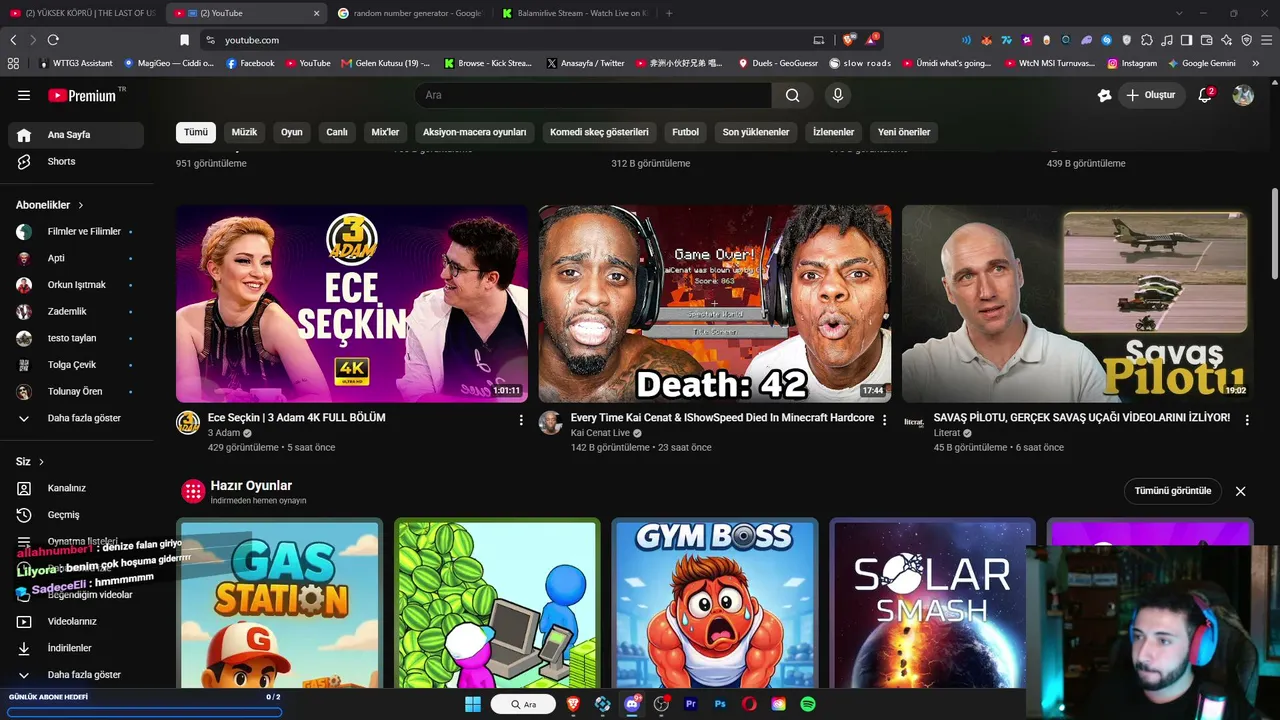Click Tümünü görüntüle button
This screenshot has width=1280, height=720.
1173,491
